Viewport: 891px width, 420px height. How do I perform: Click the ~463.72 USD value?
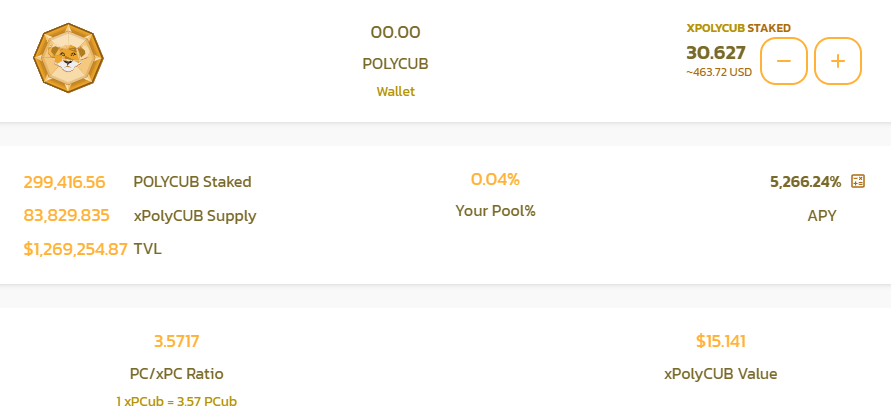[719, 73]
